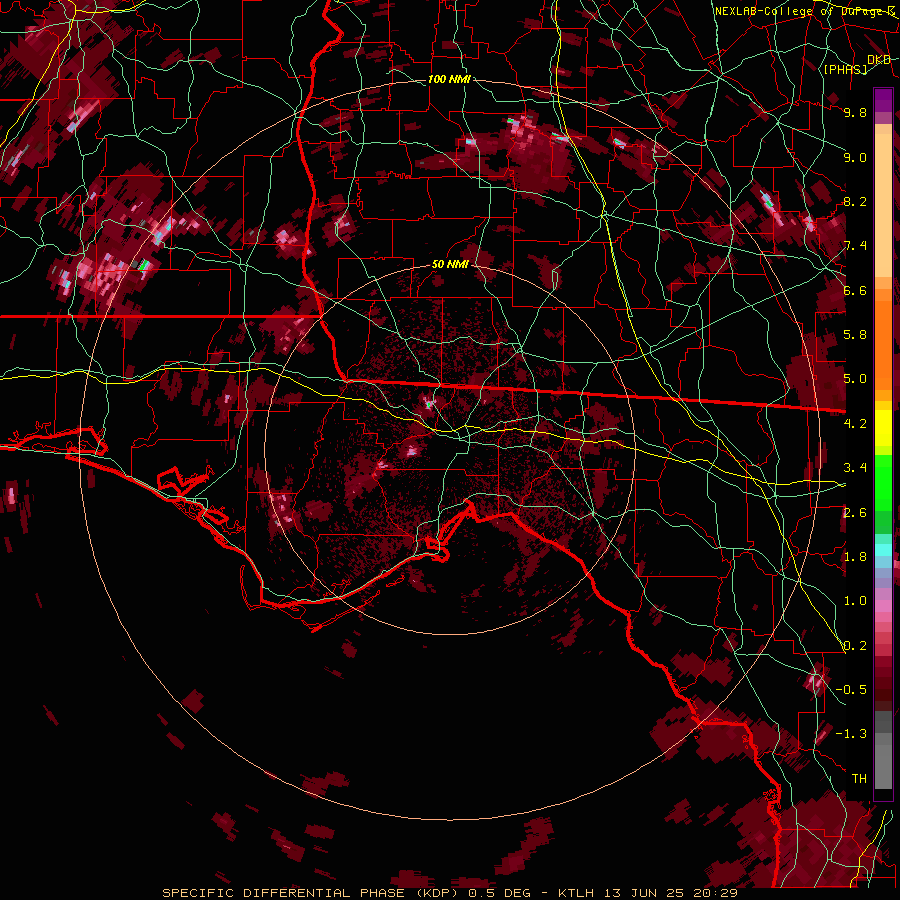
Task: Click the '5.8' value on the color scale
Action: pyautogui.click(x=855, y=335)
